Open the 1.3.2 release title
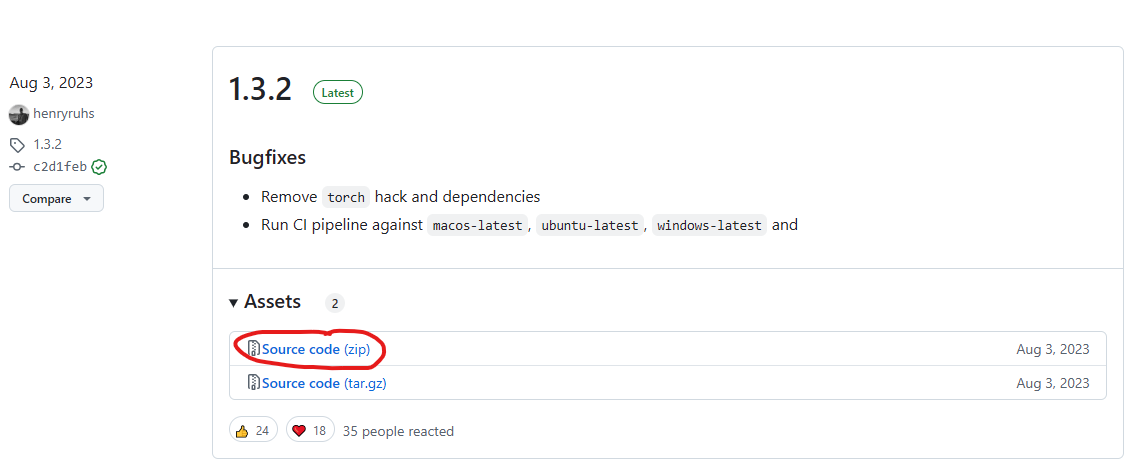This screenshot has width=1131, height=466. [x=260, y=90]
